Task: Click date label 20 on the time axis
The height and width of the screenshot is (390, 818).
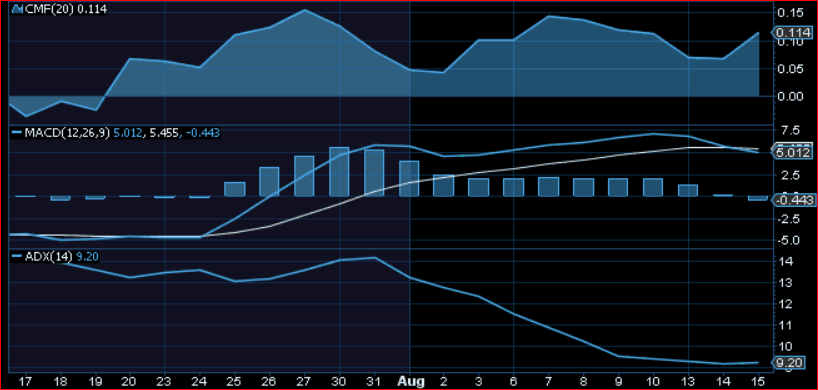Action: pos(130,382)
